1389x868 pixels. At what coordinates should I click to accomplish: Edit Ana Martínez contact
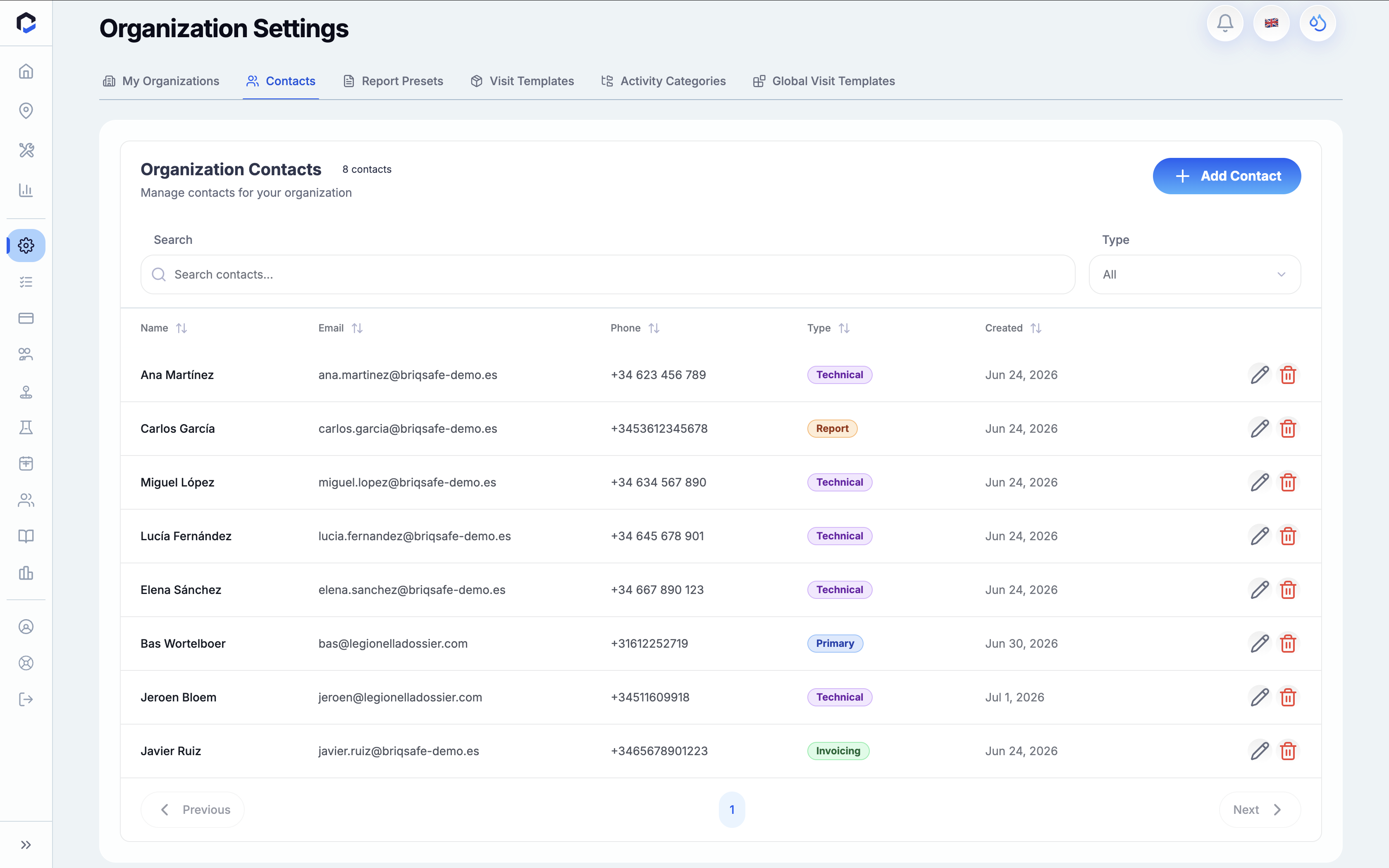[x=1259, y=375]
